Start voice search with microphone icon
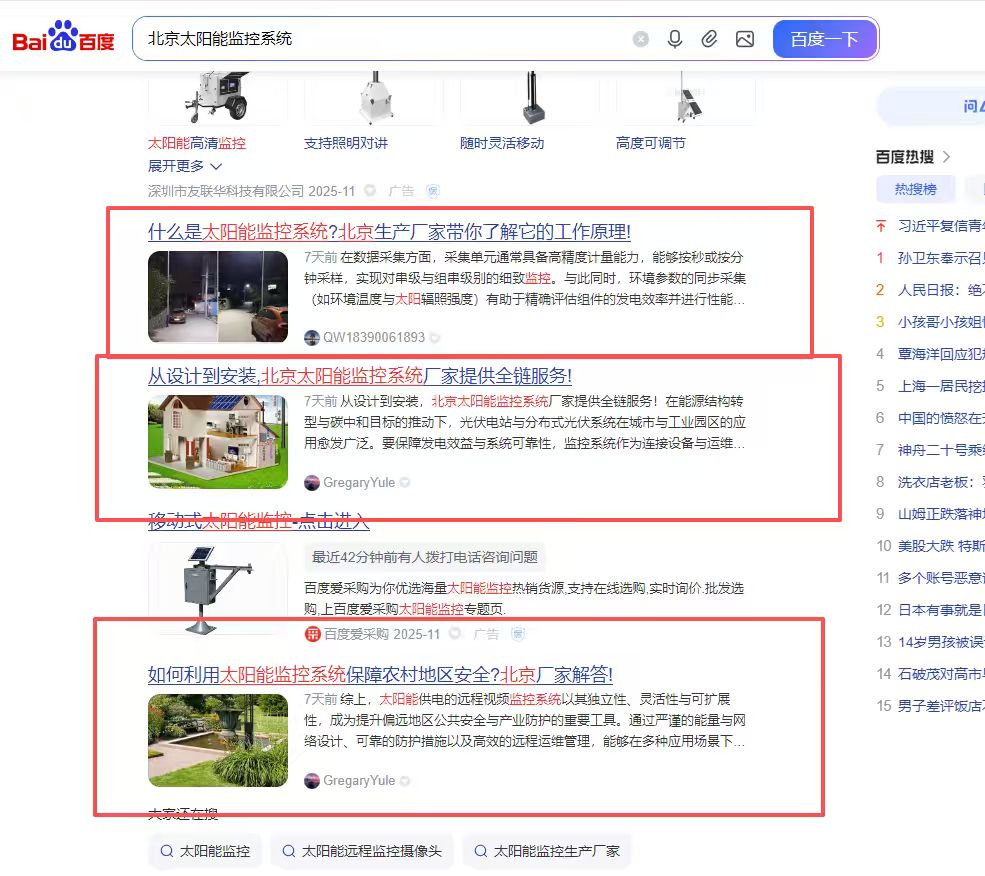The image size is (985, 876). (675, 39)
